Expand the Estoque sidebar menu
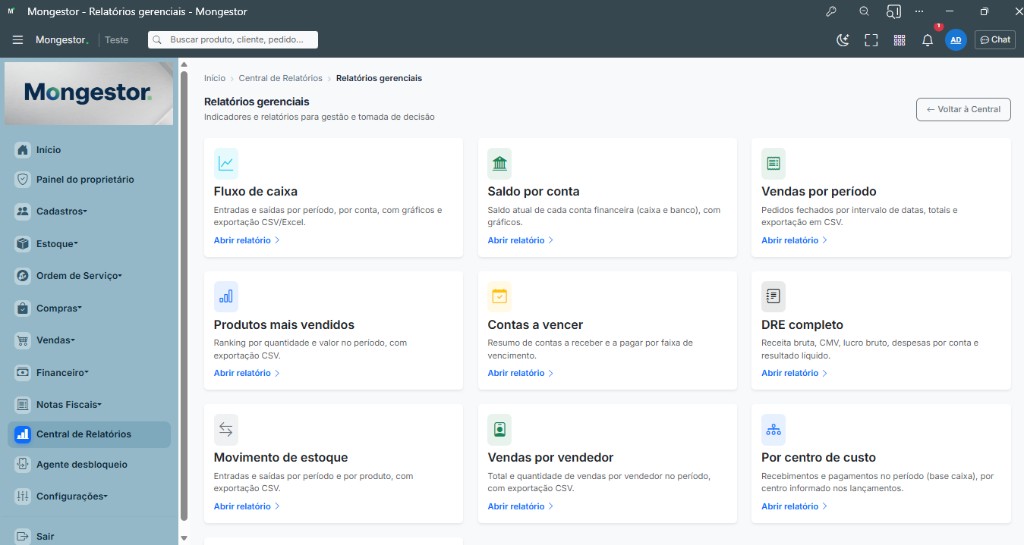The height and width of the screenshot is (545, 1024). coord(89,243)
